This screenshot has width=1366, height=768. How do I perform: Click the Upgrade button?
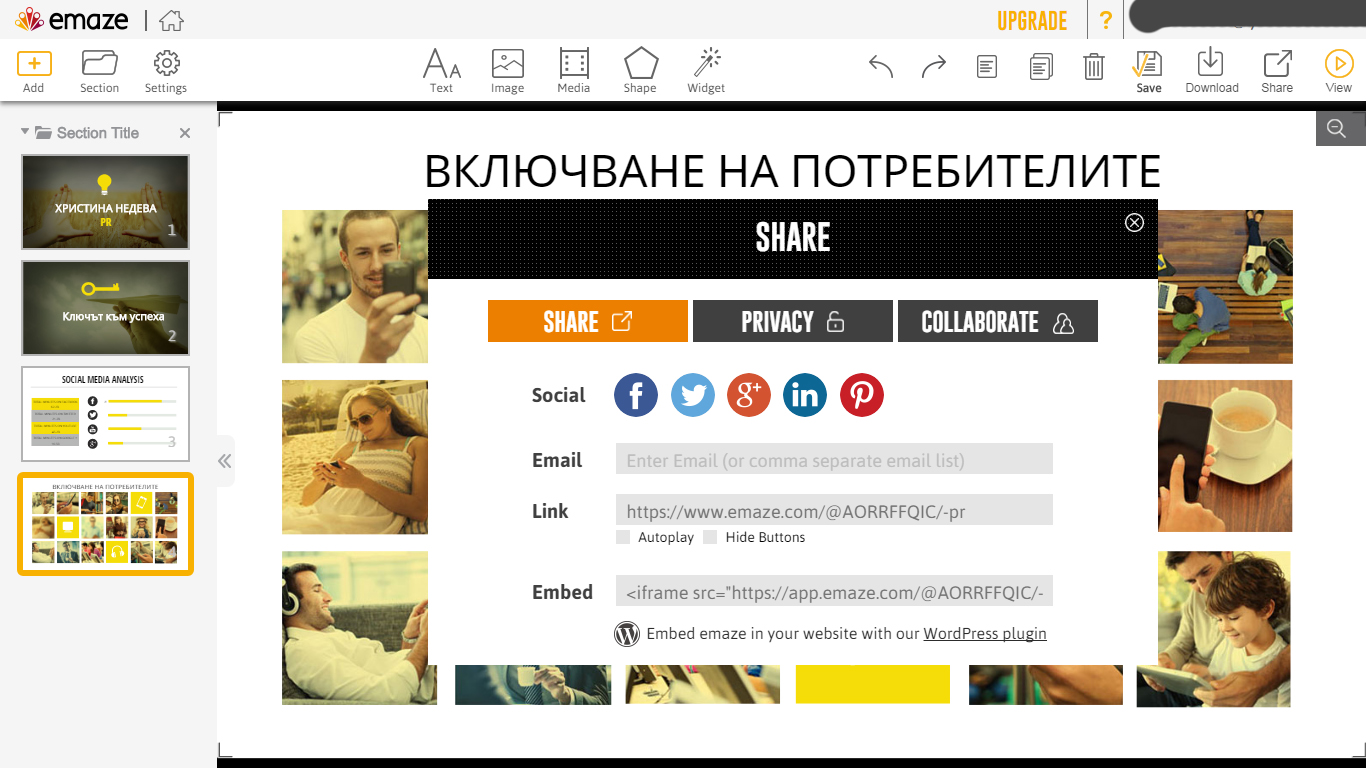pos(1032,21)
